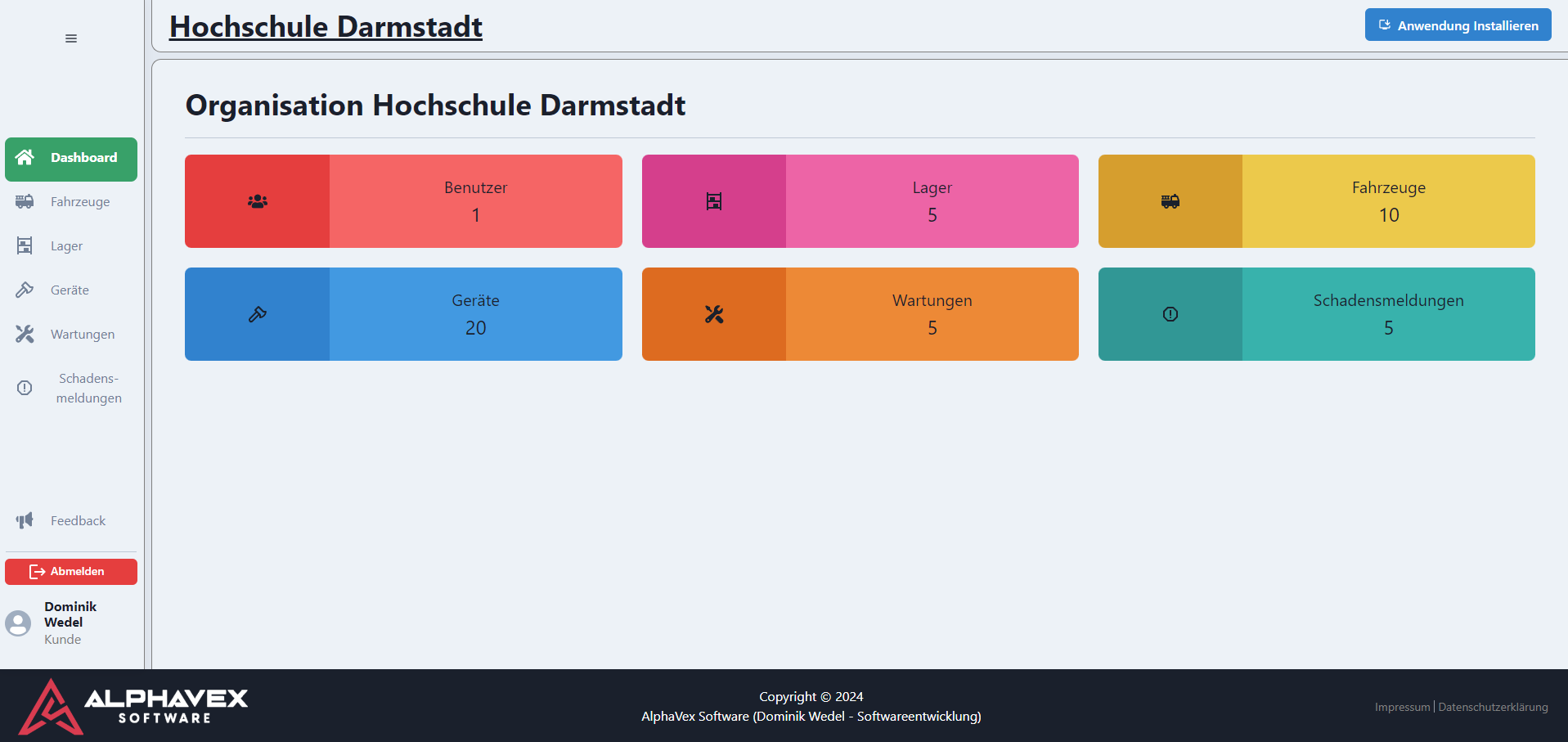Click the user name Dominik Wedel

pos(70,614)
